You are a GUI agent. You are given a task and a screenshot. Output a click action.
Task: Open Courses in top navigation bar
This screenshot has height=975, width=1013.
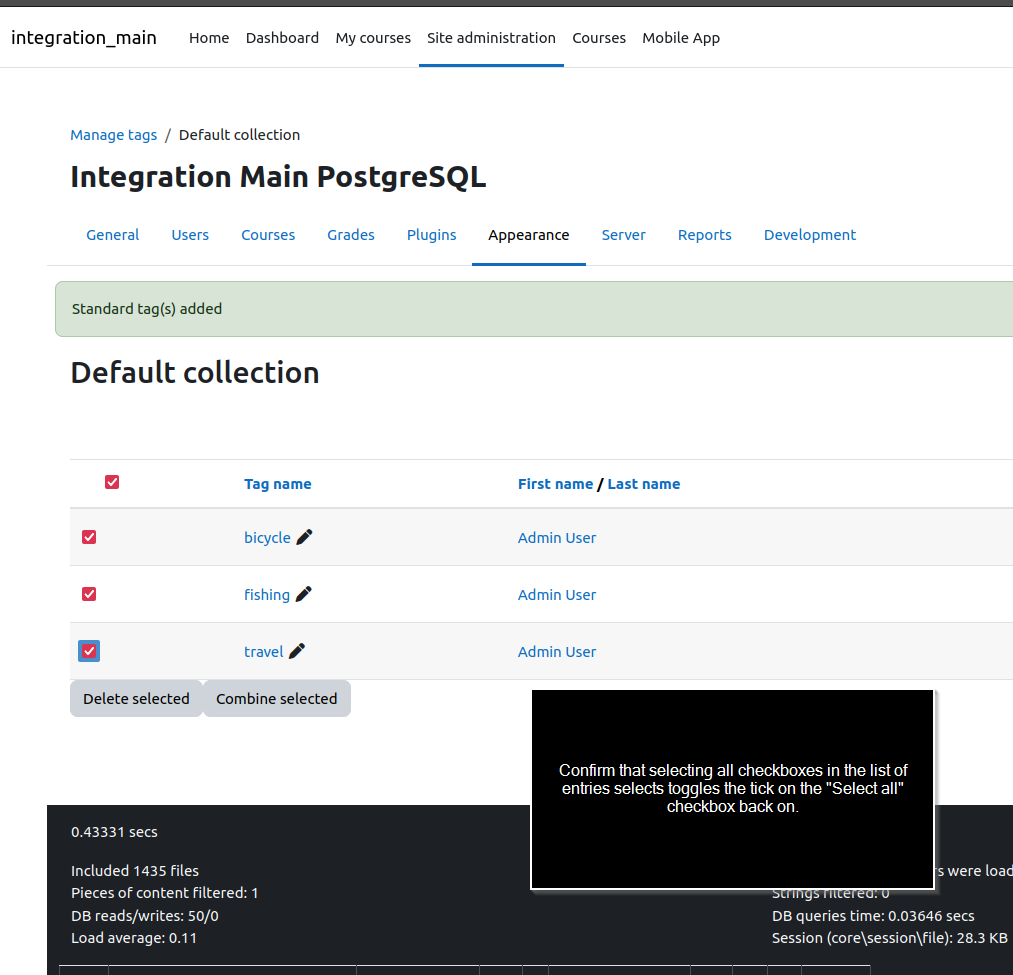599,38
